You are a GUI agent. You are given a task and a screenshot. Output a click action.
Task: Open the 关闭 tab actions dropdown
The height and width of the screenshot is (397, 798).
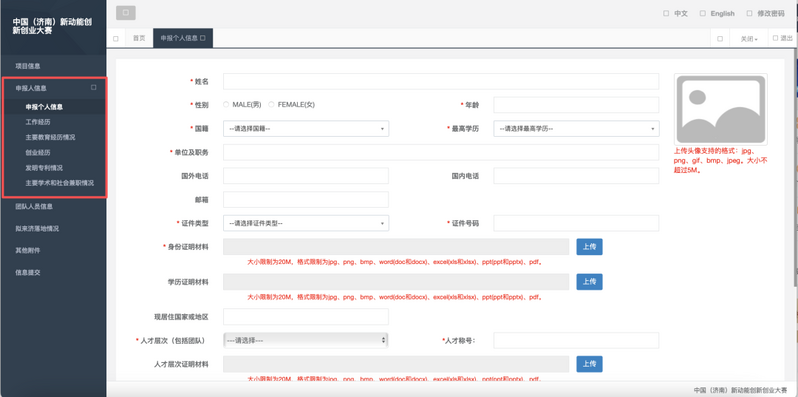pos(749,39)
